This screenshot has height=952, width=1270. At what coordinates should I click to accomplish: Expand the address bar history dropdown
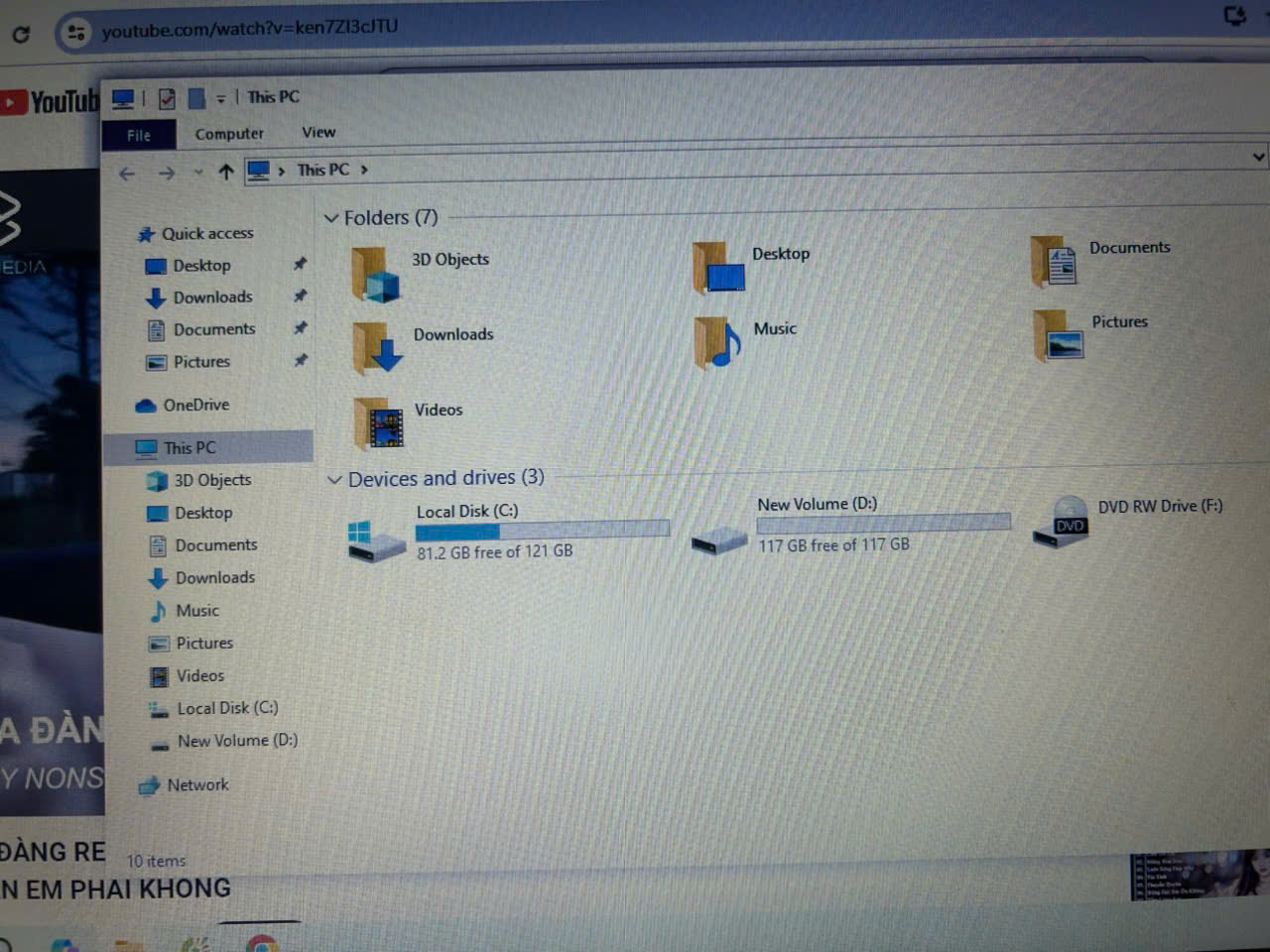pyautogui.click(x=1258, y=157)
